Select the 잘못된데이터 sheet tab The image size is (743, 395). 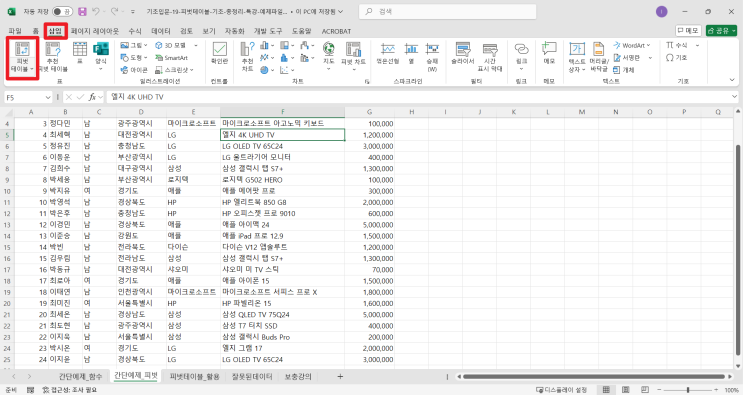pyautogui.click(x=252, y=377)
